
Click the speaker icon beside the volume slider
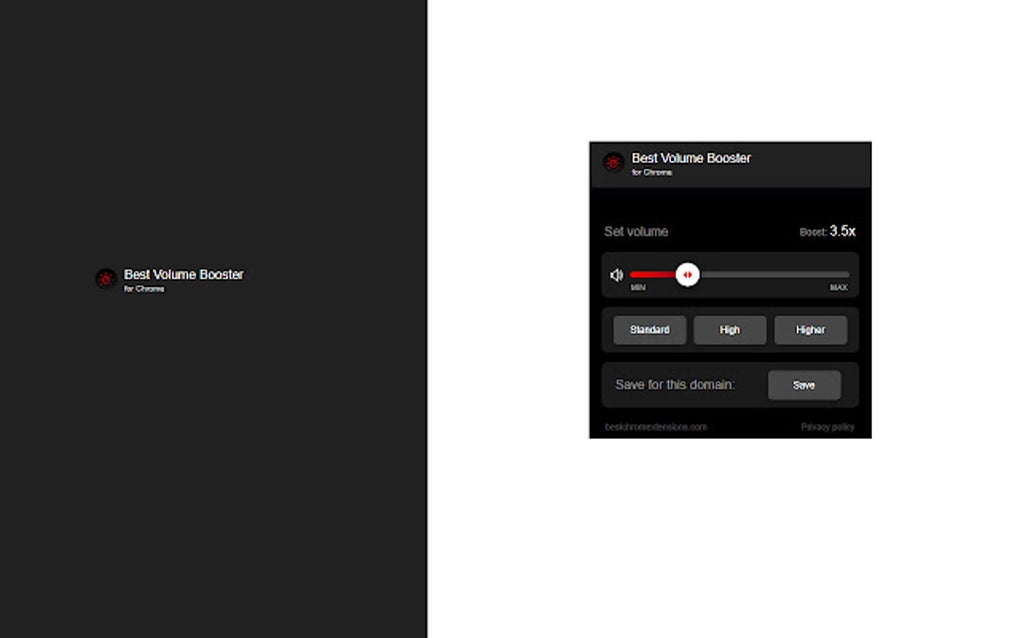(616, 275)
